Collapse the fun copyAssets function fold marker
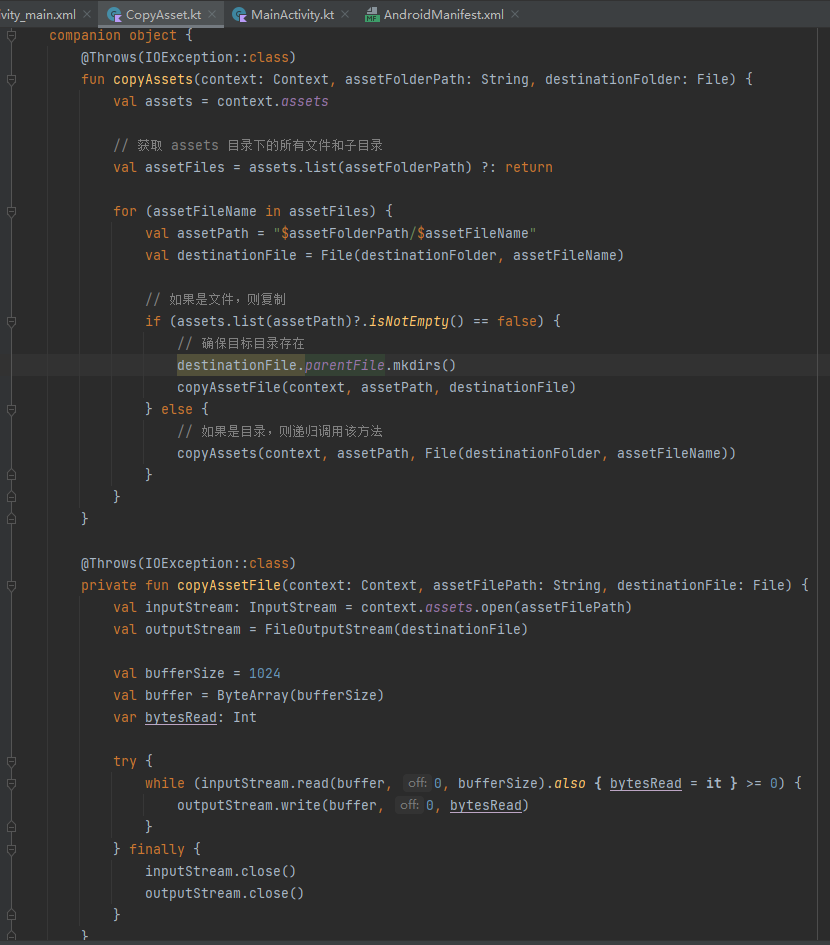The height and width of the screenshot is (945, 830). pyautogui.click(x=11, y=80)
